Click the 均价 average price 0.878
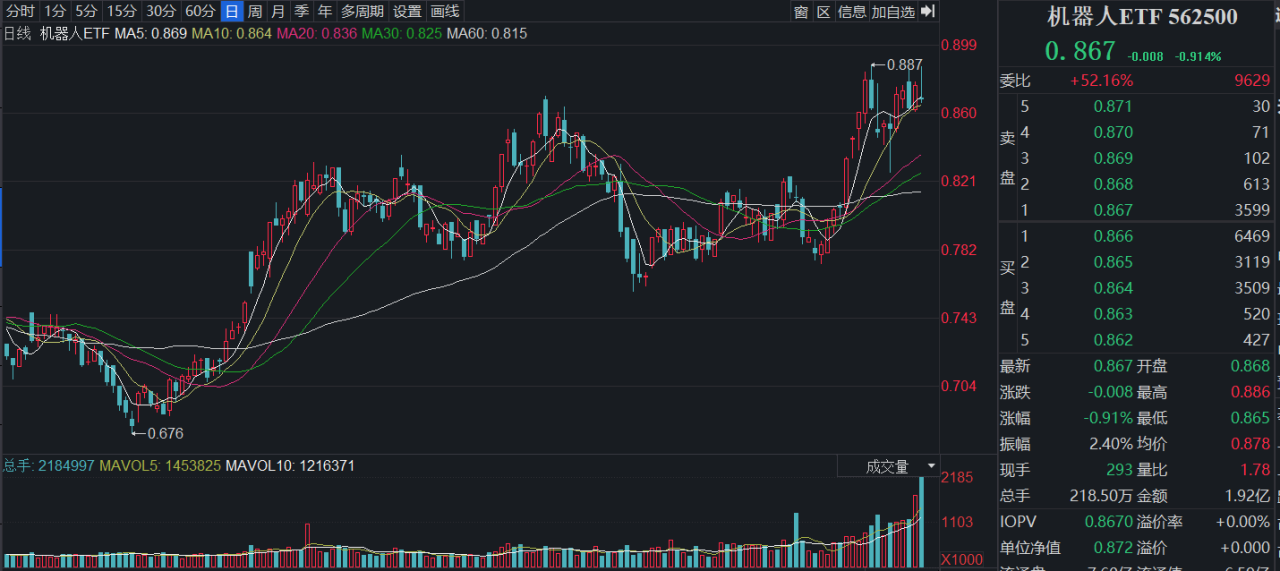This screenshot has height=571, width=1280. [x=1250, y=444]
